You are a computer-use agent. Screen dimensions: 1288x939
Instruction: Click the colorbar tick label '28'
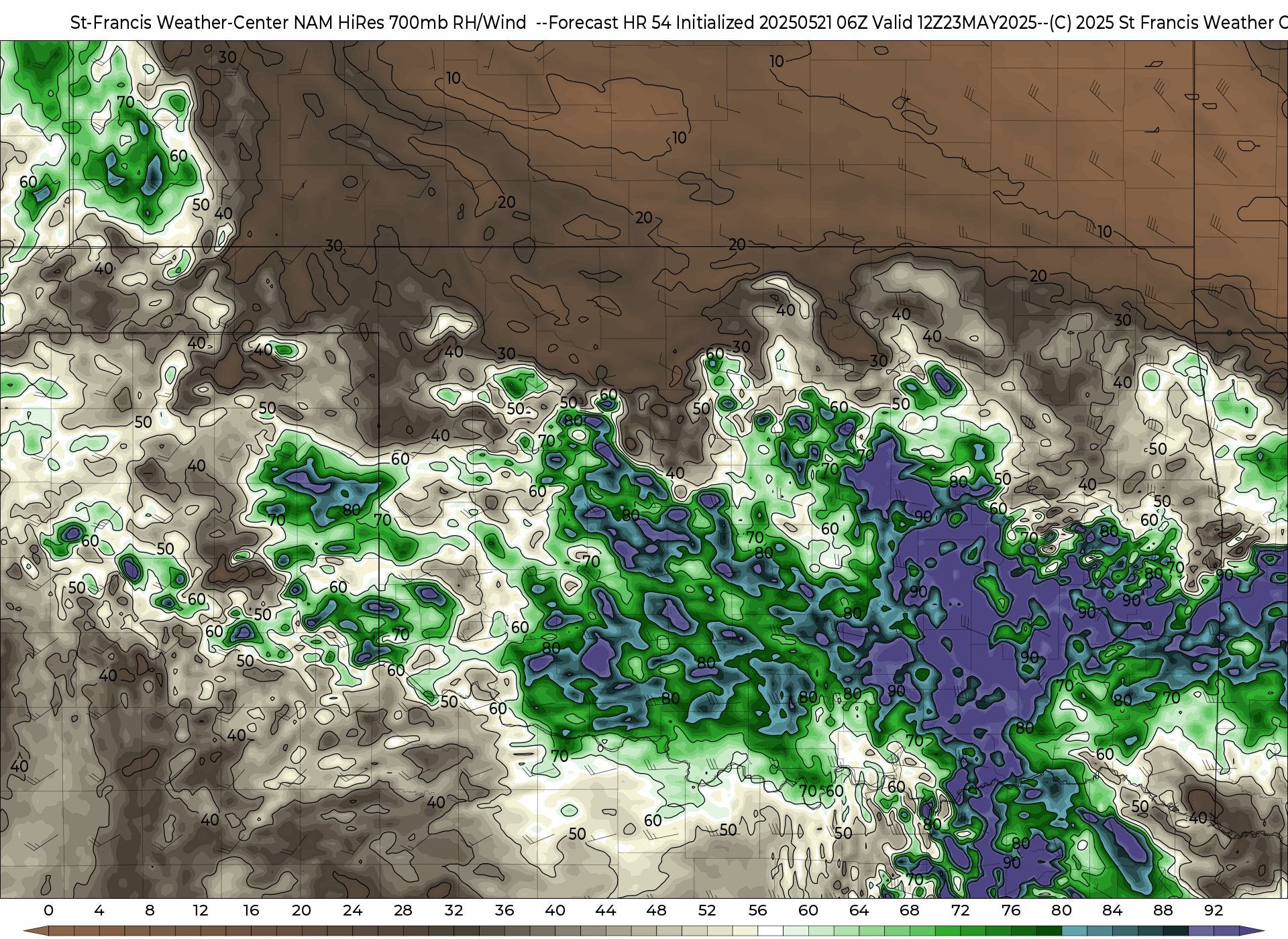[403, 910]
